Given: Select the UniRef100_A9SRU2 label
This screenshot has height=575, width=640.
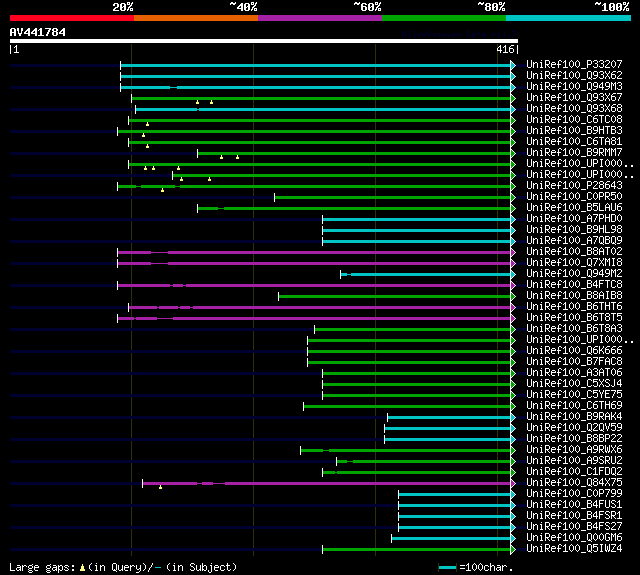Looking at the screenshot, I should point(574,461).
